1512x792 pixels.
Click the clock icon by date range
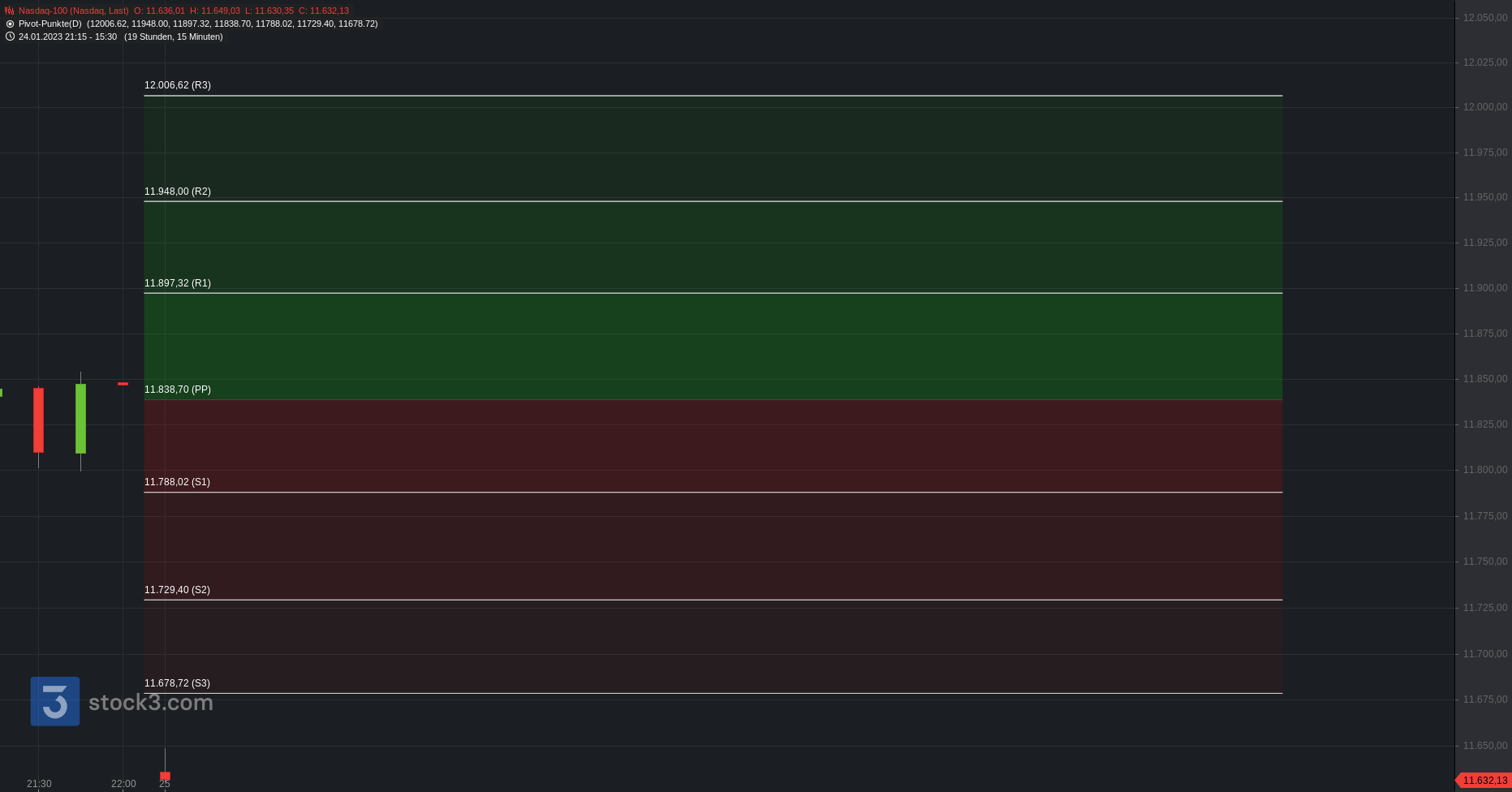click(x=10, y=37)
